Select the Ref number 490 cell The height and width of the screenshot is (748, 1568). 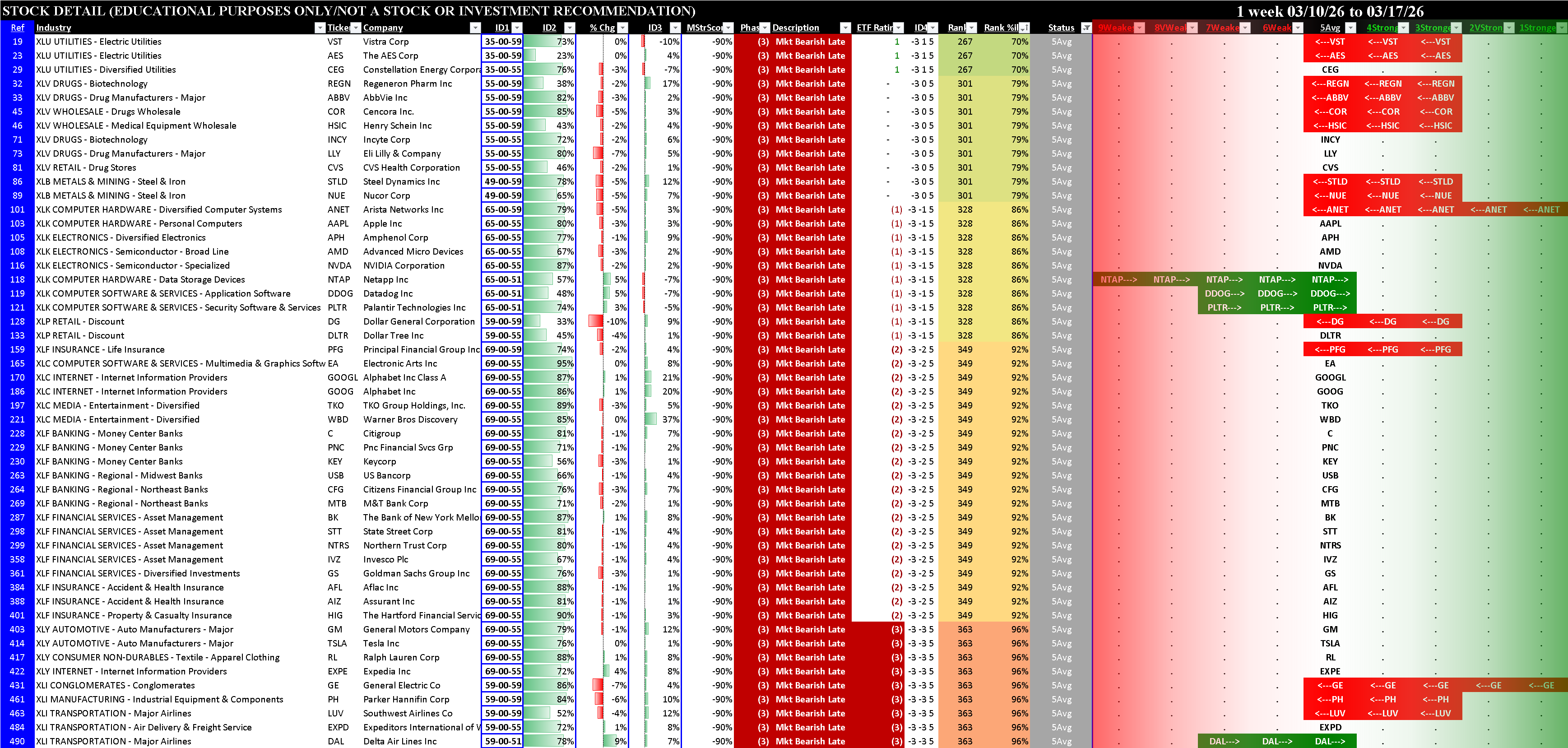tap(17, 741)
